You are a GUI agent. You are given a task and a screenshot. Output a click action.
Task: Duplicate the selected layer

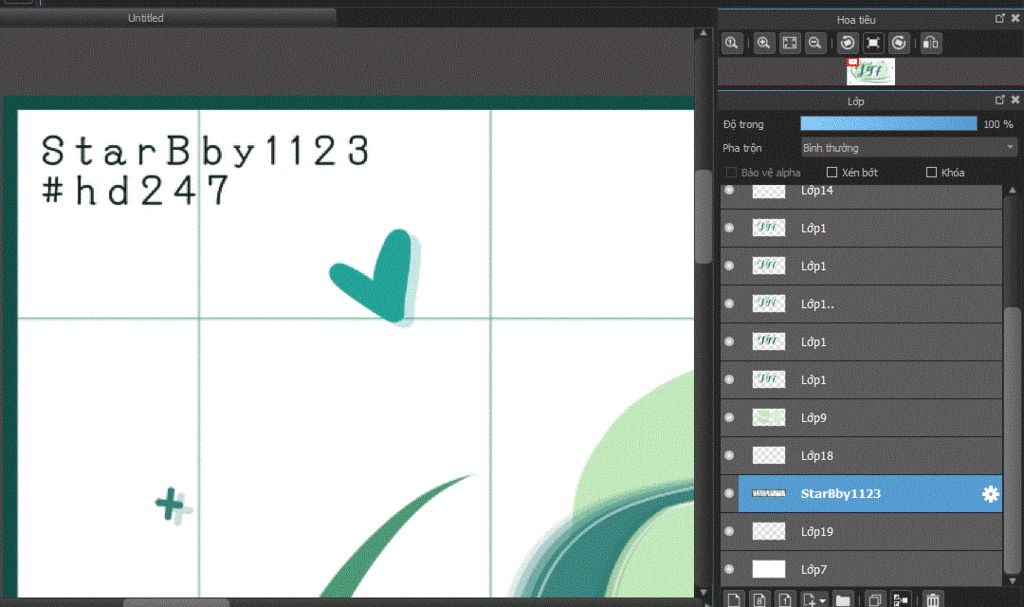coord(875,599)
